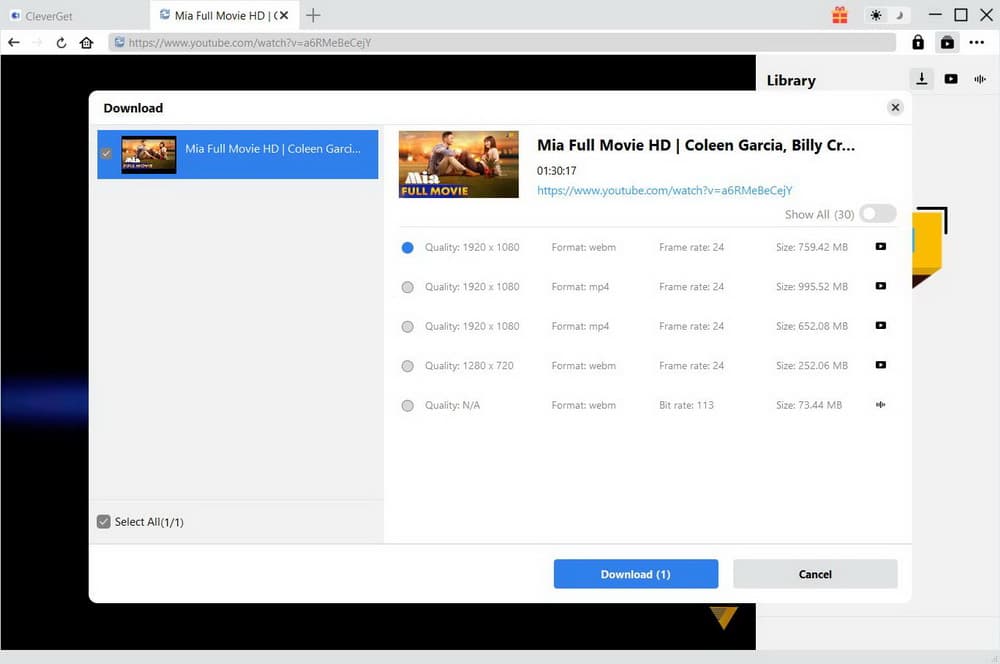
Task: Open the three-dots more menu
Action: click(976, 43)
